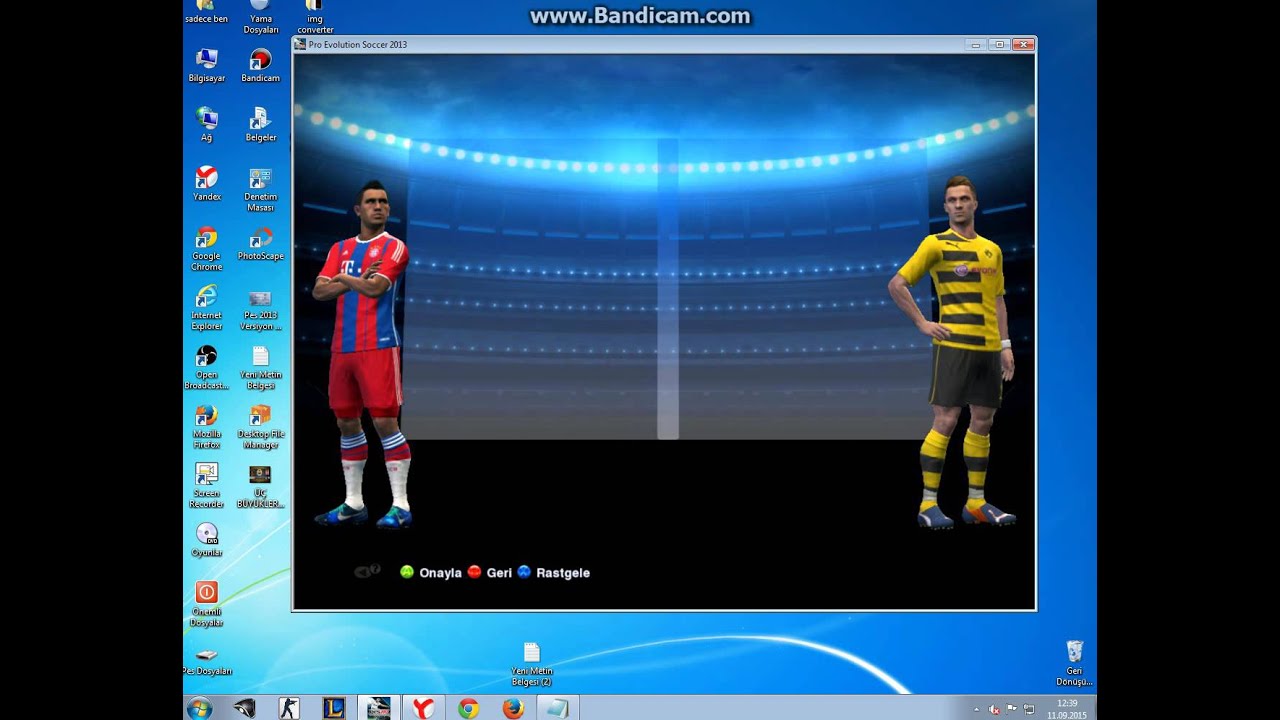Maximize the Pro Evolution Soccer 2013 window
Image resolution: width=1280 pixels, height=720 pixels.
[x=998, y=44]
